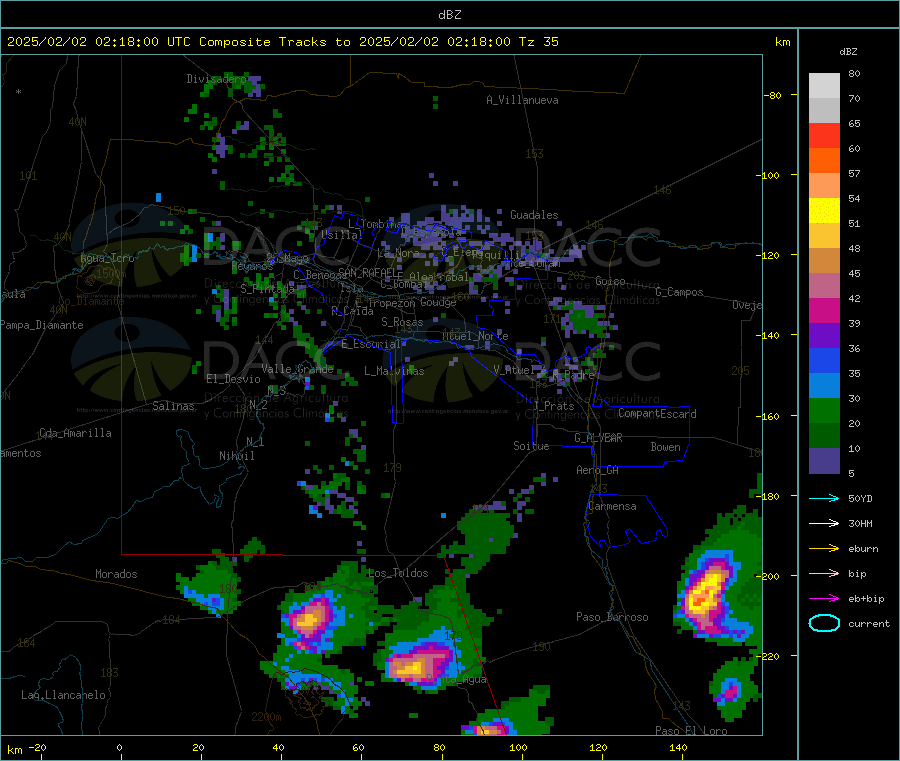Pick the light blue swatch between 35 and 30
This screenshot has height=761, width=900.
pos(824,386)
